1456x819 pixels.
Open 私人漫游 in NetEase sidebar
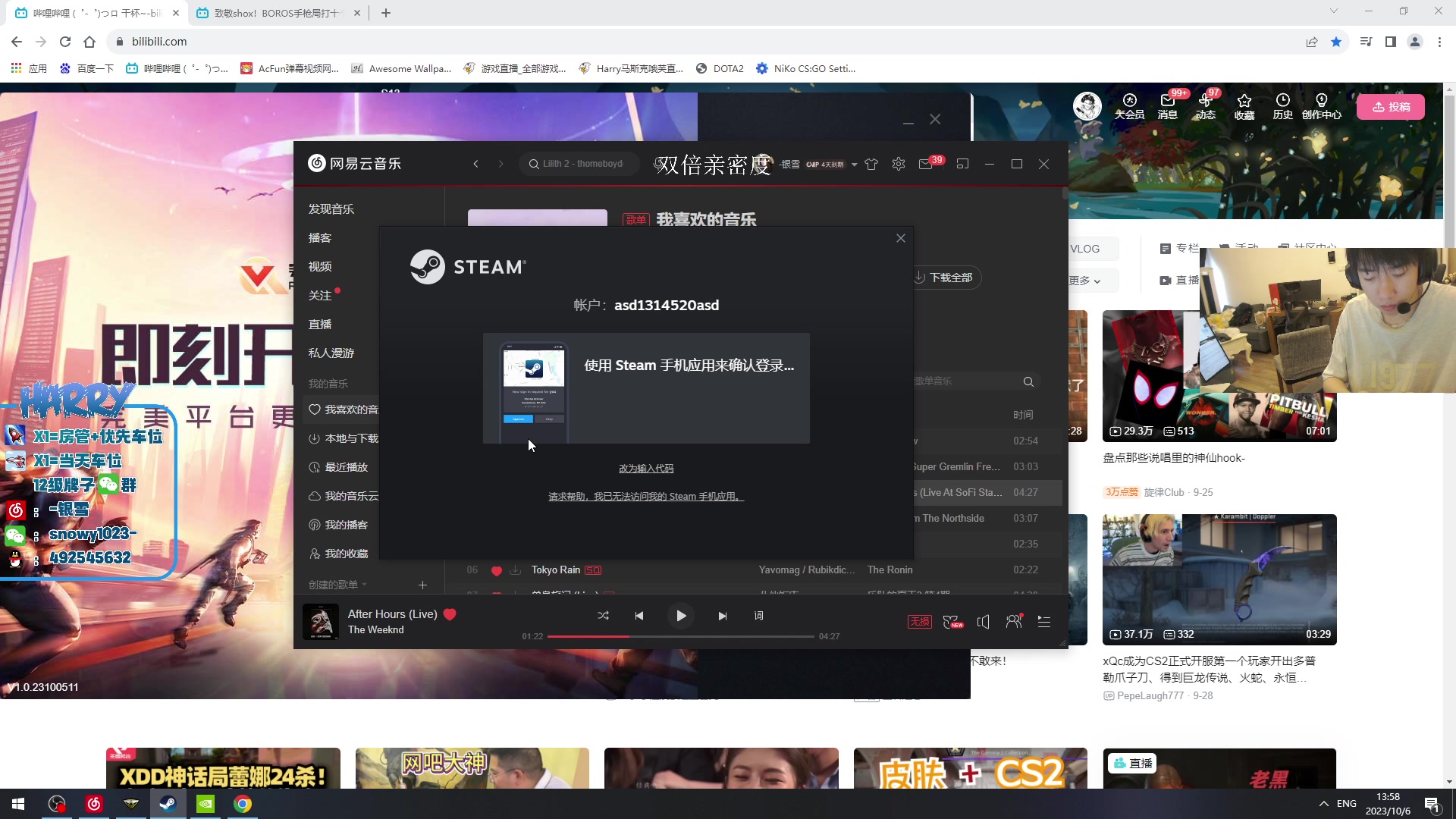[331, 353]
